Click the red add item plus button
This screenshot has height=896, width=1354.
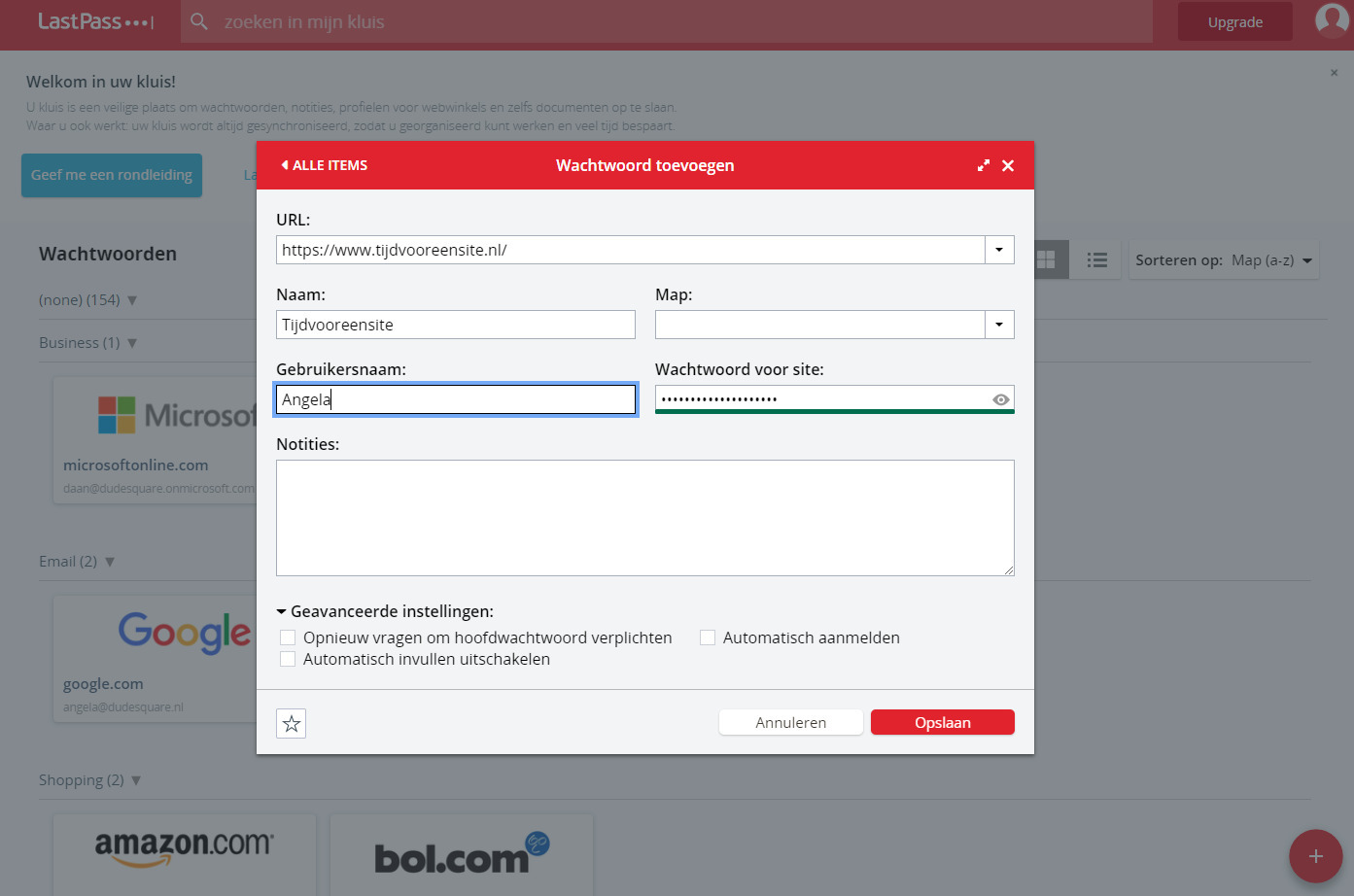[1316, 856]
